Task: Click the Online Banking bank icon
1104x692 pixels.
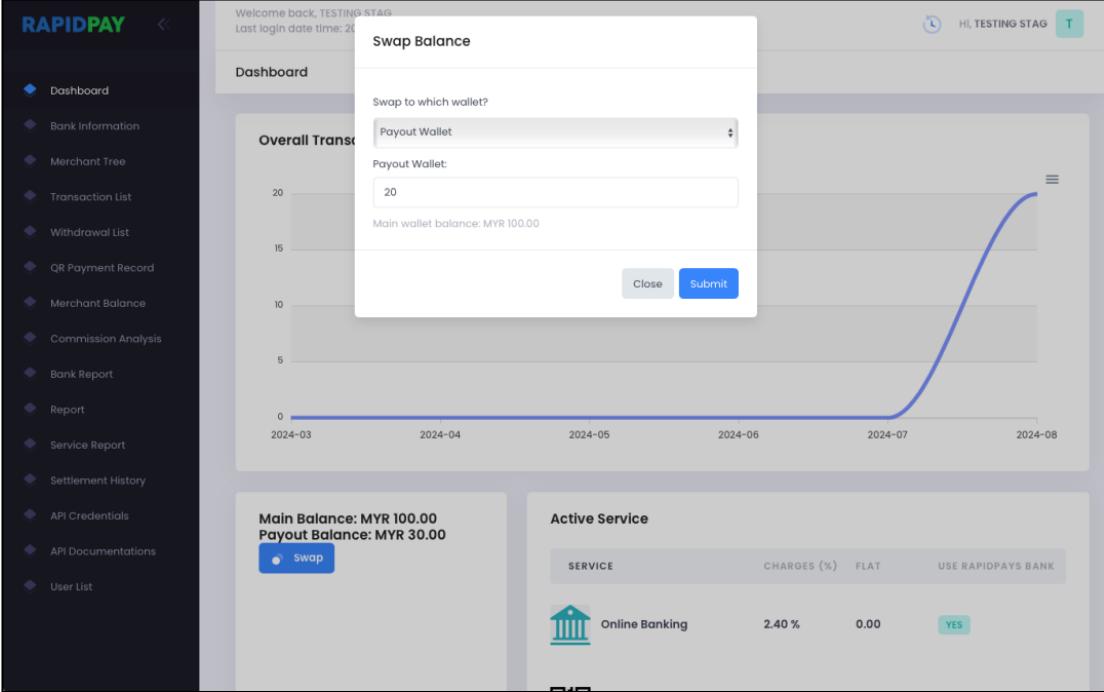Action: (x=570, y=626)
